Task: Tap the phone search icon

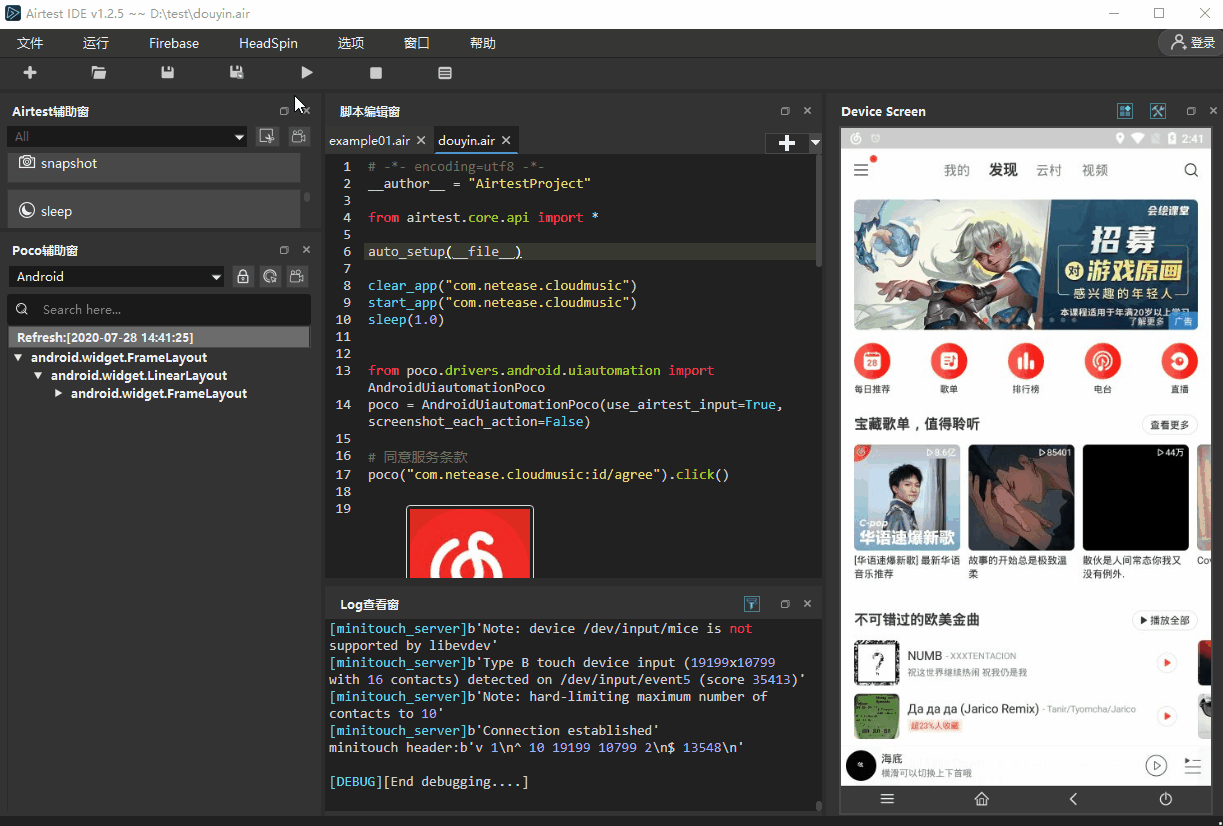Action: coord(1191,171)
